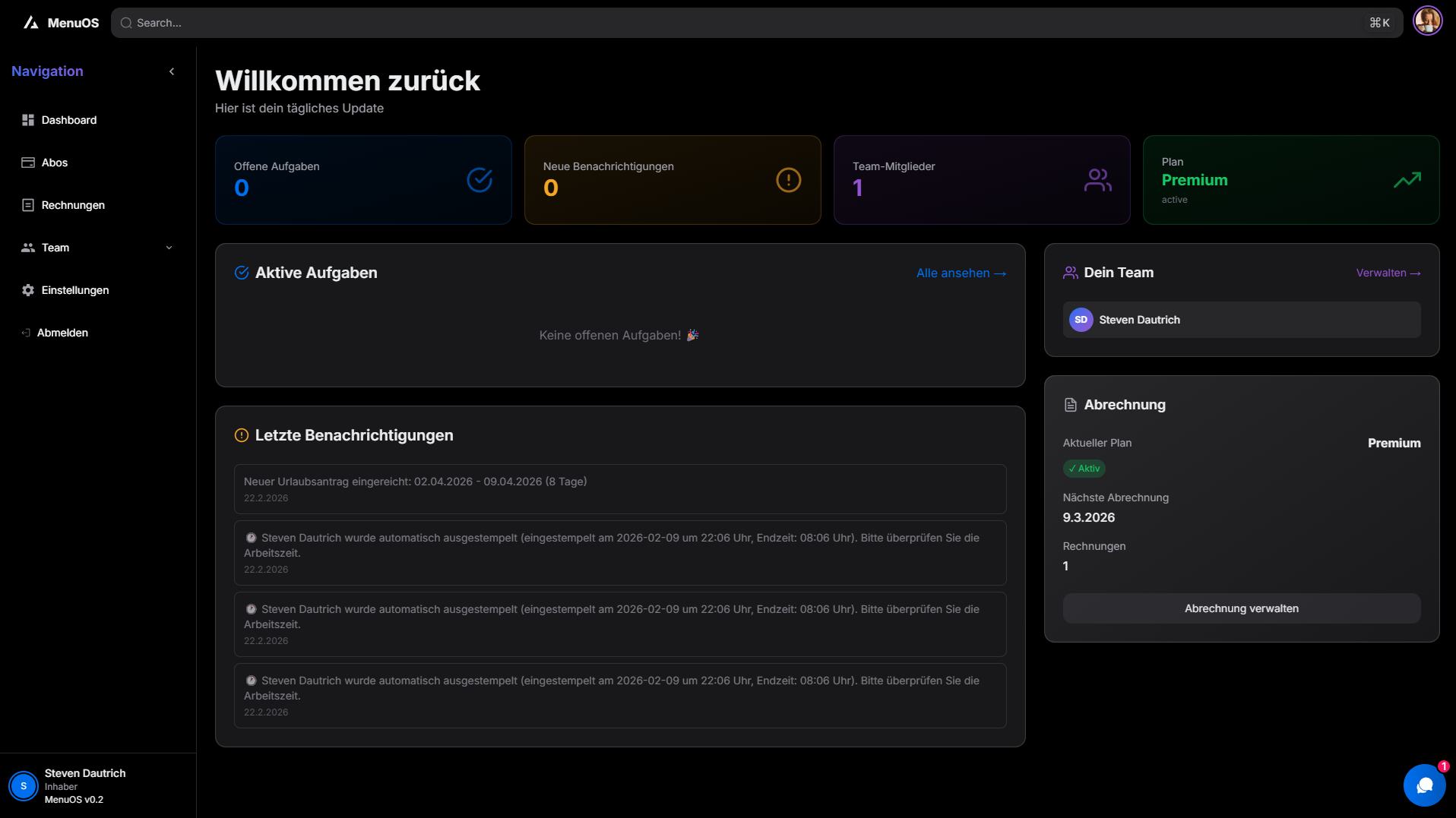This screenshot has width=1456, height=818.
Task: Click the check-circle icon on Offene Aufgaben card
Action: (479, 180)
